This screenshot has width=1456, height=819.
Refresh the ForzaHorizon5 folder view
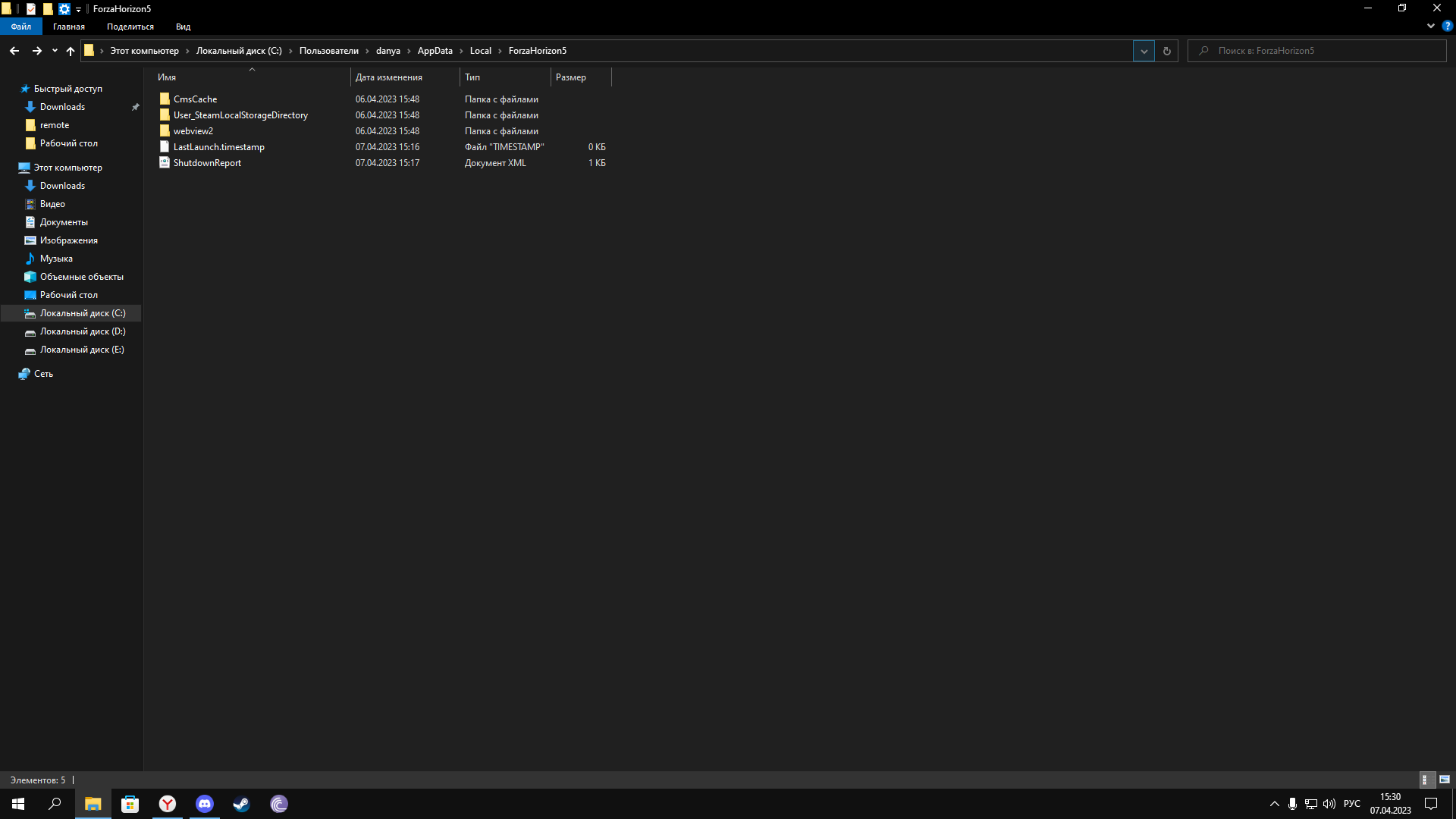1167,51
